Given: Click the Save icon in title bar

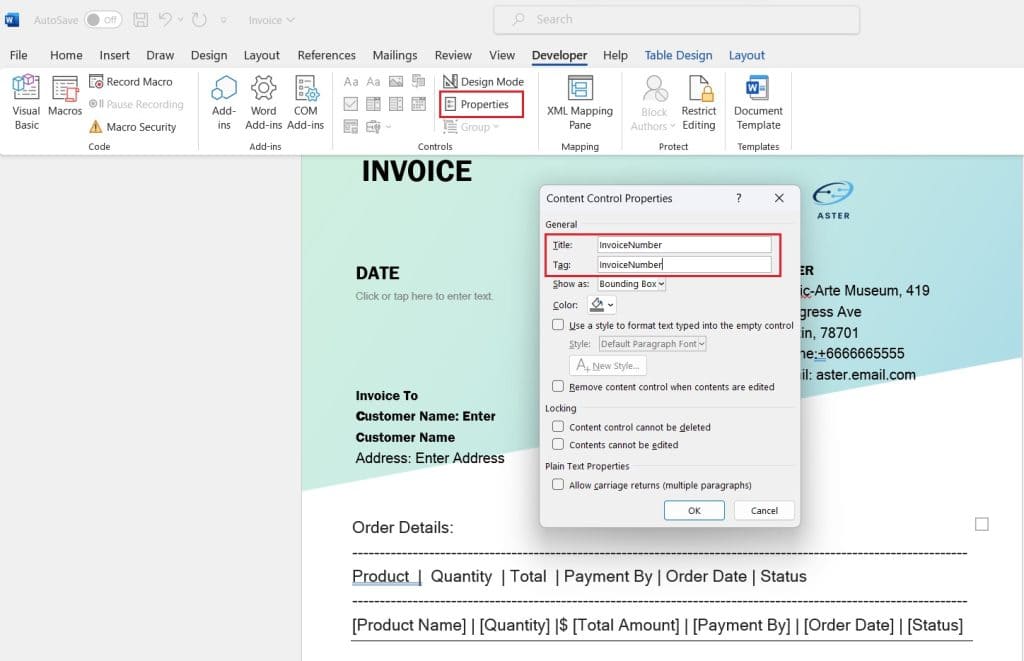Looking at the screenshot, I should [140, 20].
